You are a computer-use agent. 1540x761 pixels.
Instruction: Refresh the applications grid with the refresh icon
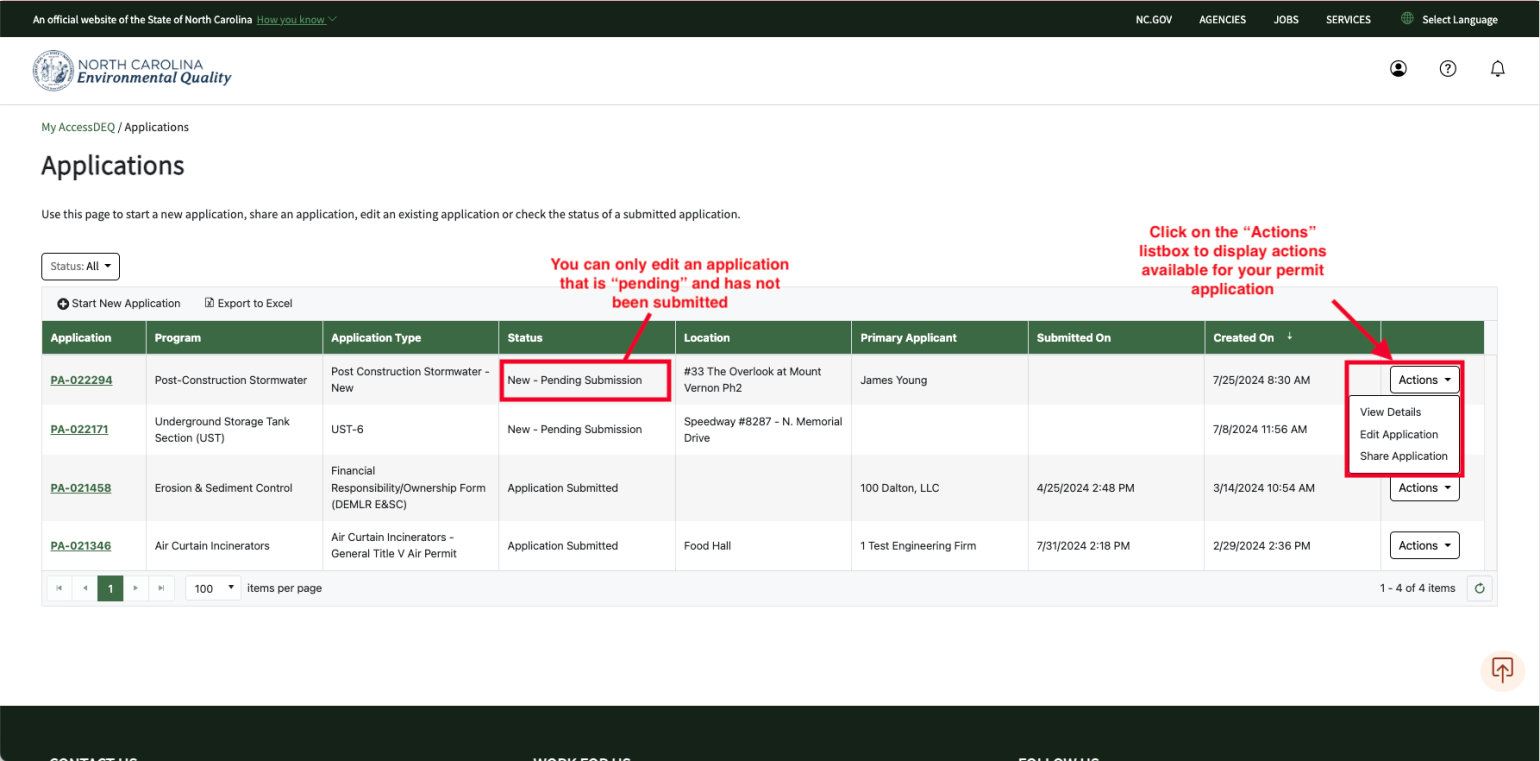[1480, 588]
